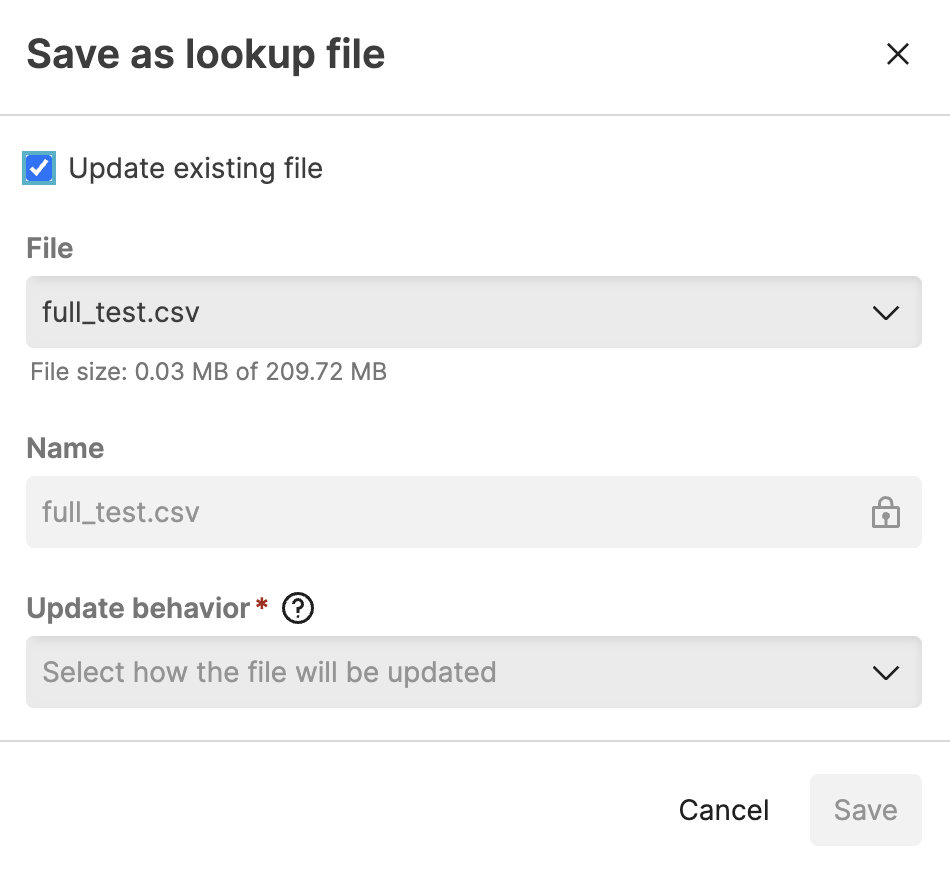950x872 pixels.
Task: Click the chevron on the Update behavior selector
Action: (885, 672)
